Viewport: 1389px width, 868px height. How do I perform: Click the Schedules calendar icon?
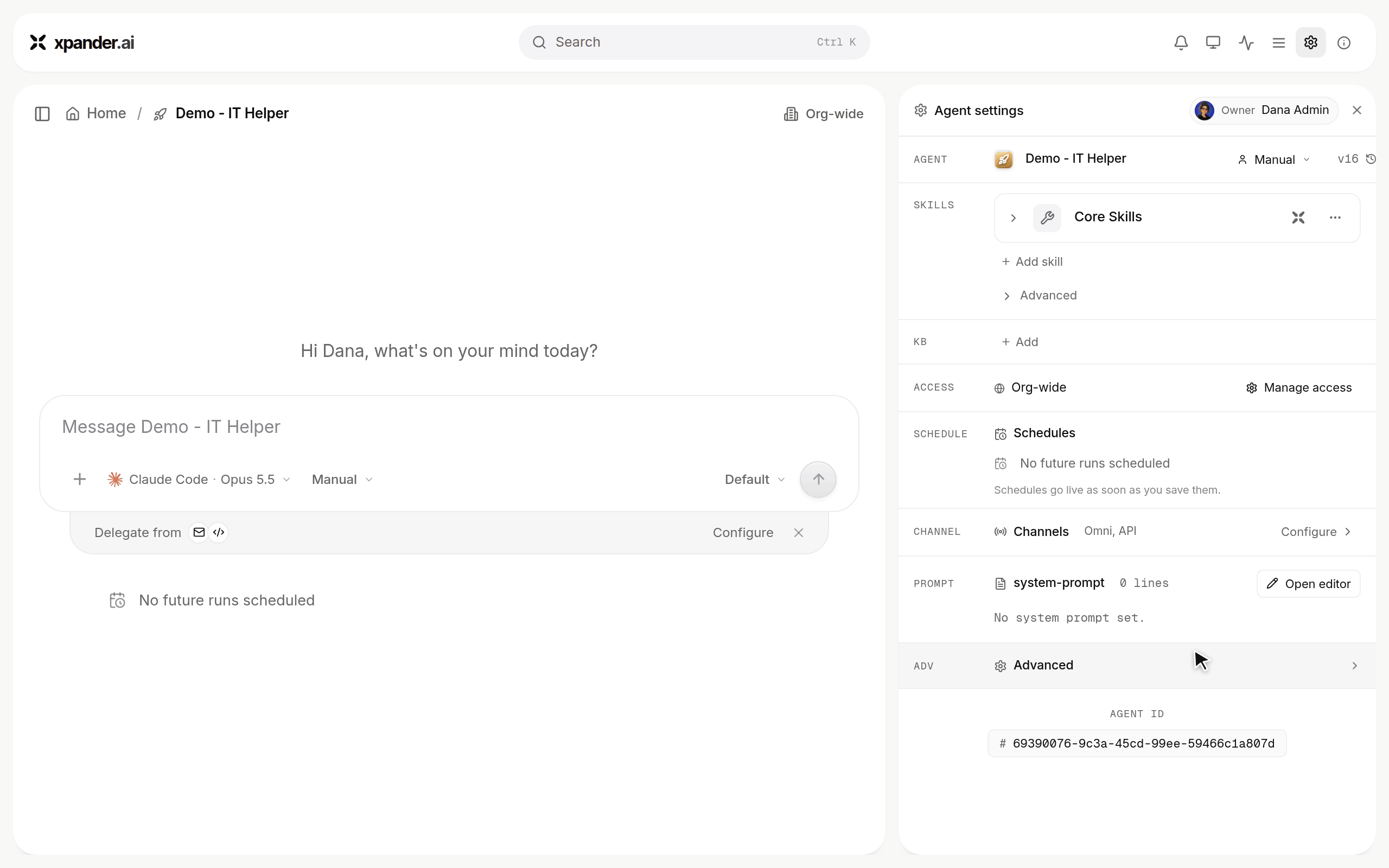tap(1001, 434)
